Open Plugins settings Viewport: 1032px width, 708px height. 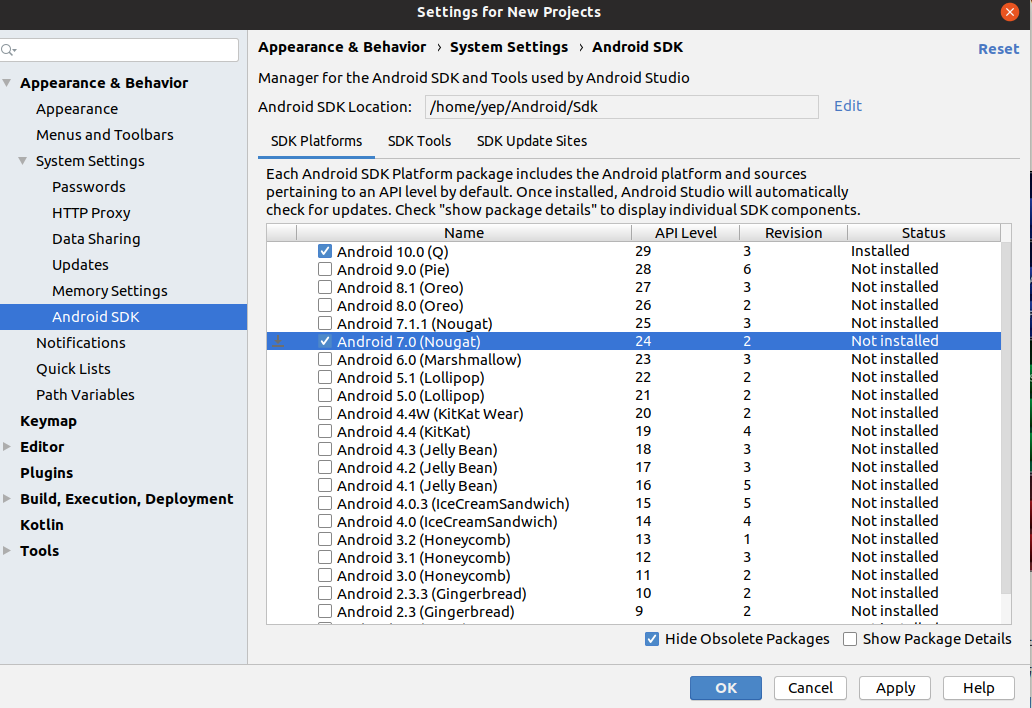(46, 473)
